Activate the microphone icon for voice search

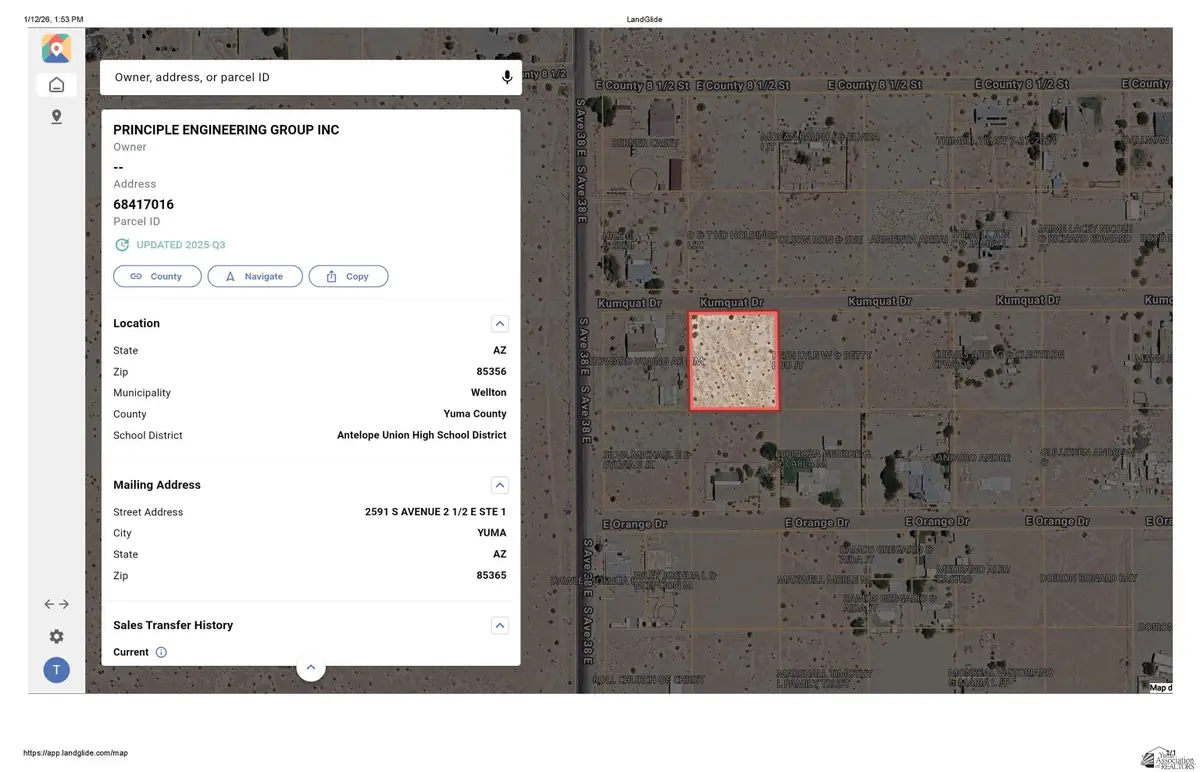coord(506,77)
